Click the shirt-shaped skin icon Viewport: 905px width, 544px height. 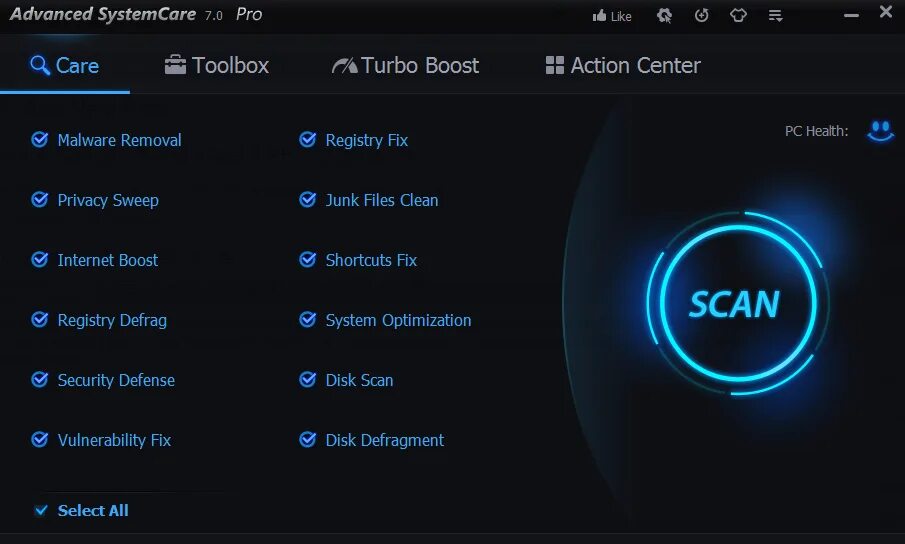pyautogui.click(x=738, y=16)
